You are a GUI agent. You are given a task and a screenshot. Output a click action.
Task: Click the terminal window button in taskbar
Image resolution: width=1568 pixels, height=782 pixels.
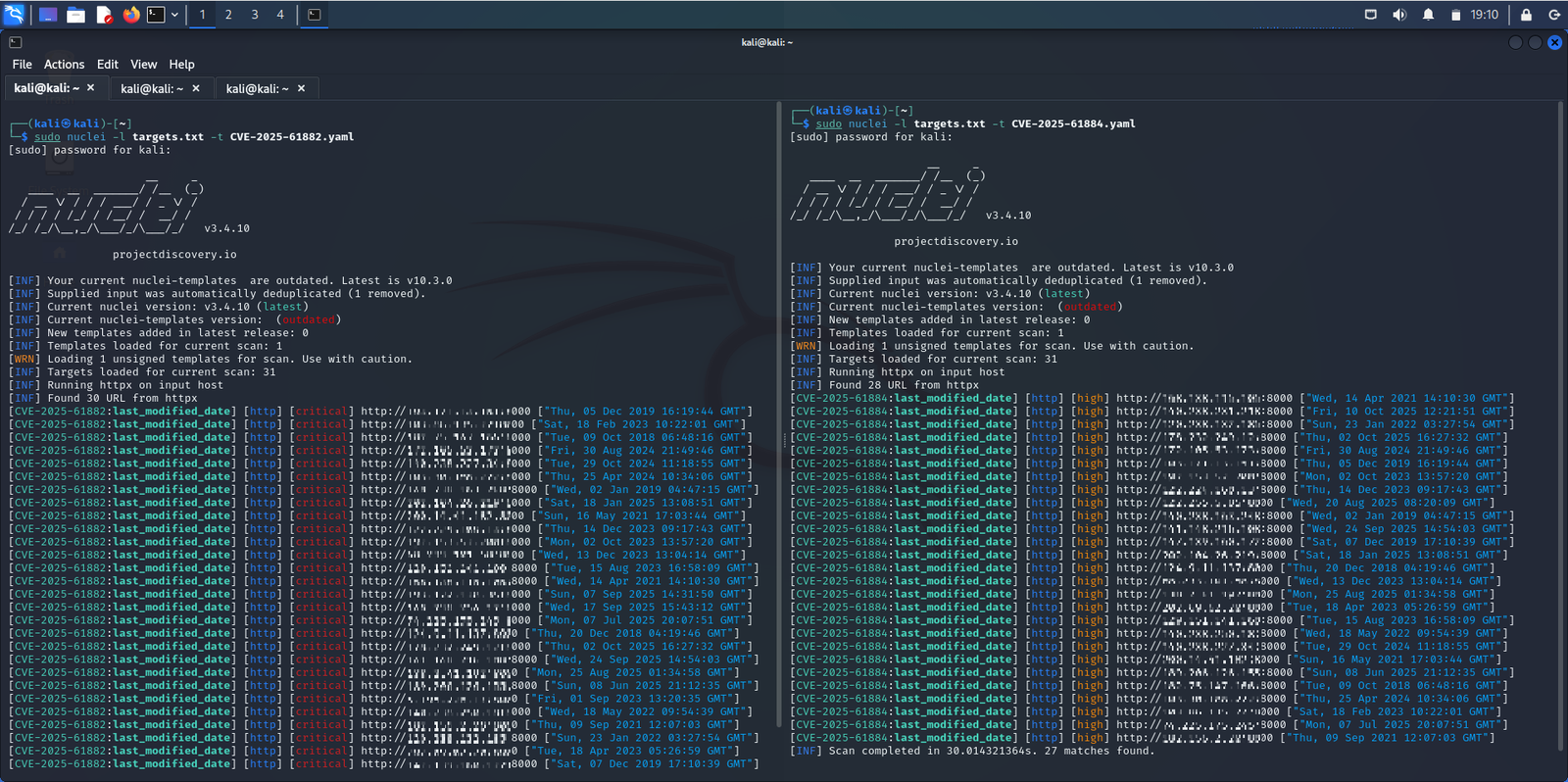315,15
